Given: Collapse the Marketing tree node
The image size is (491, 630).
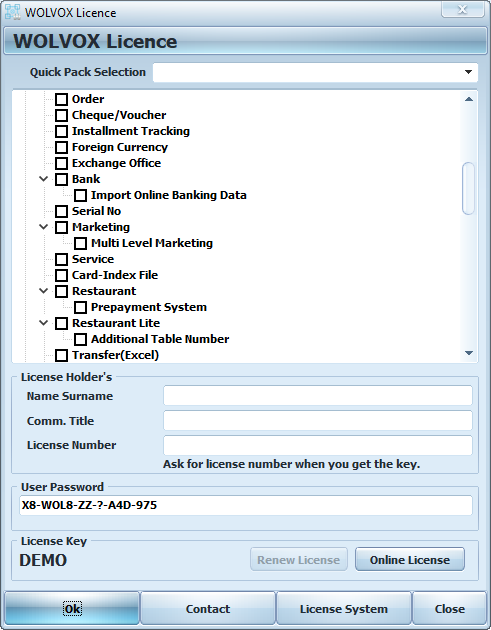Looking at the screenshot, I should click(x=43, y=227).
